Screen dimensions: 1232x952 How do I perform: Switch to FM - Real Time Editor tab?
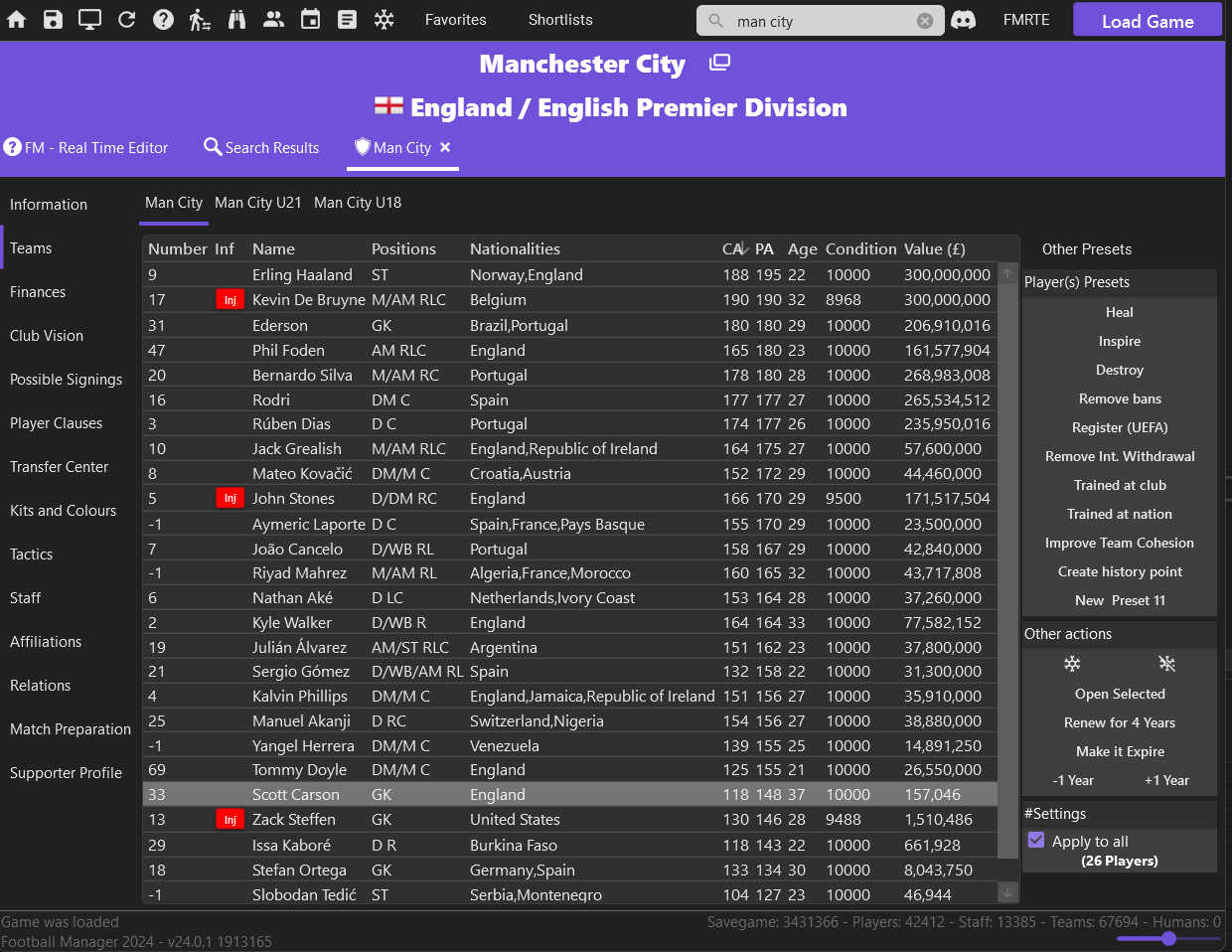point(86,147)
